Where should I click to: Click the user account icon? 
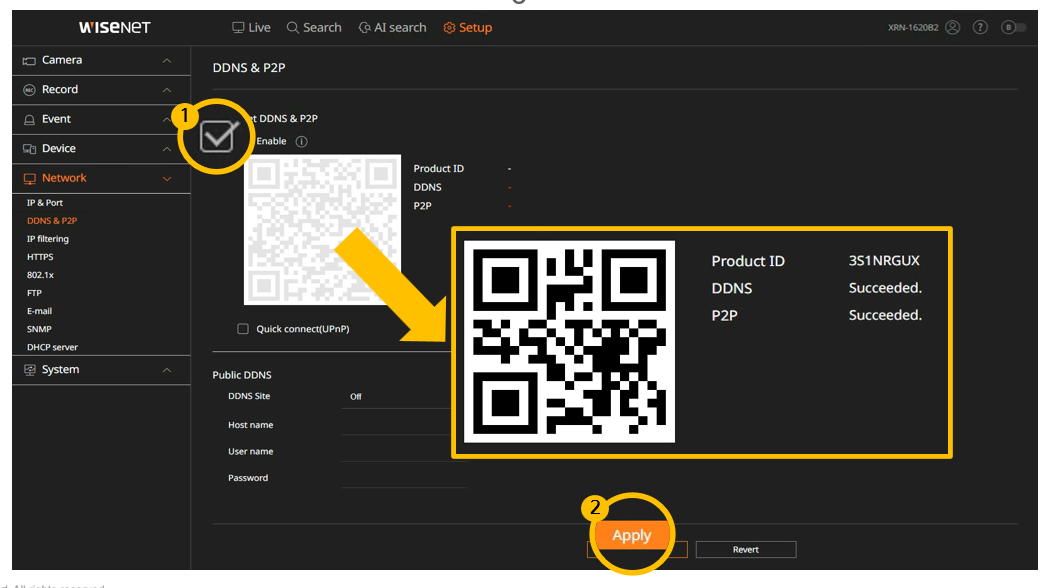[952, 28]
